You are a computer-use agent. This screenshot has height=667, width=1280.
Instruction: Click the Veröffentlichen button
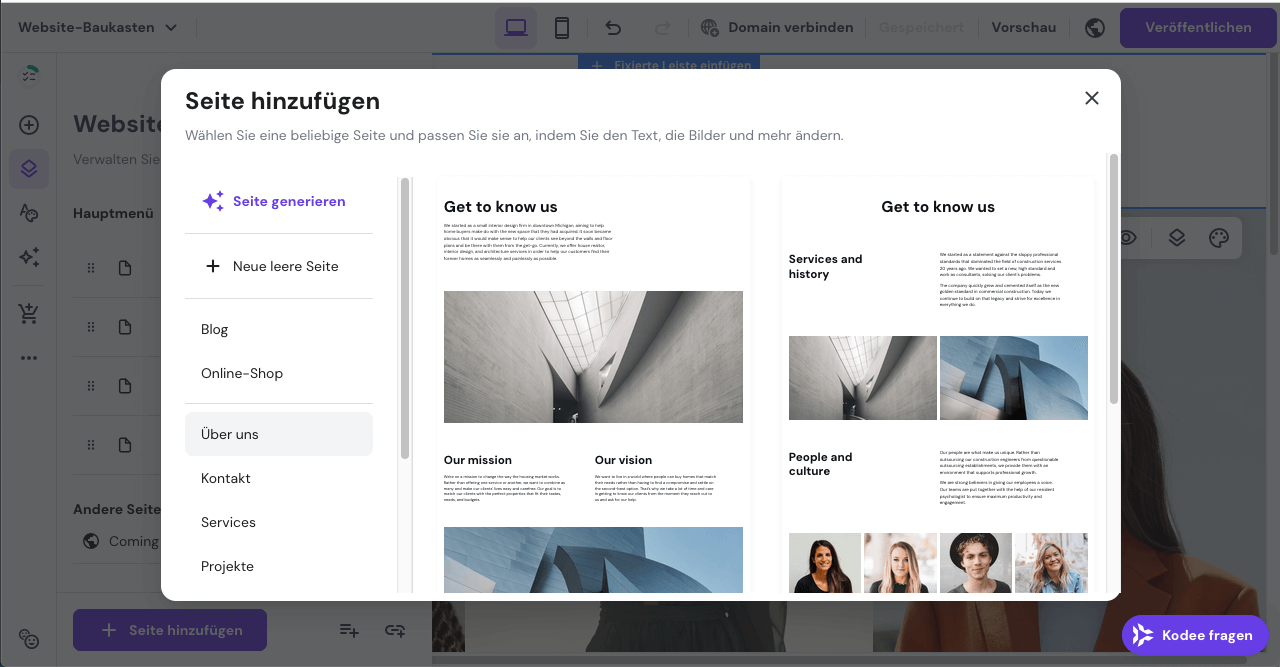point(1198,27)
